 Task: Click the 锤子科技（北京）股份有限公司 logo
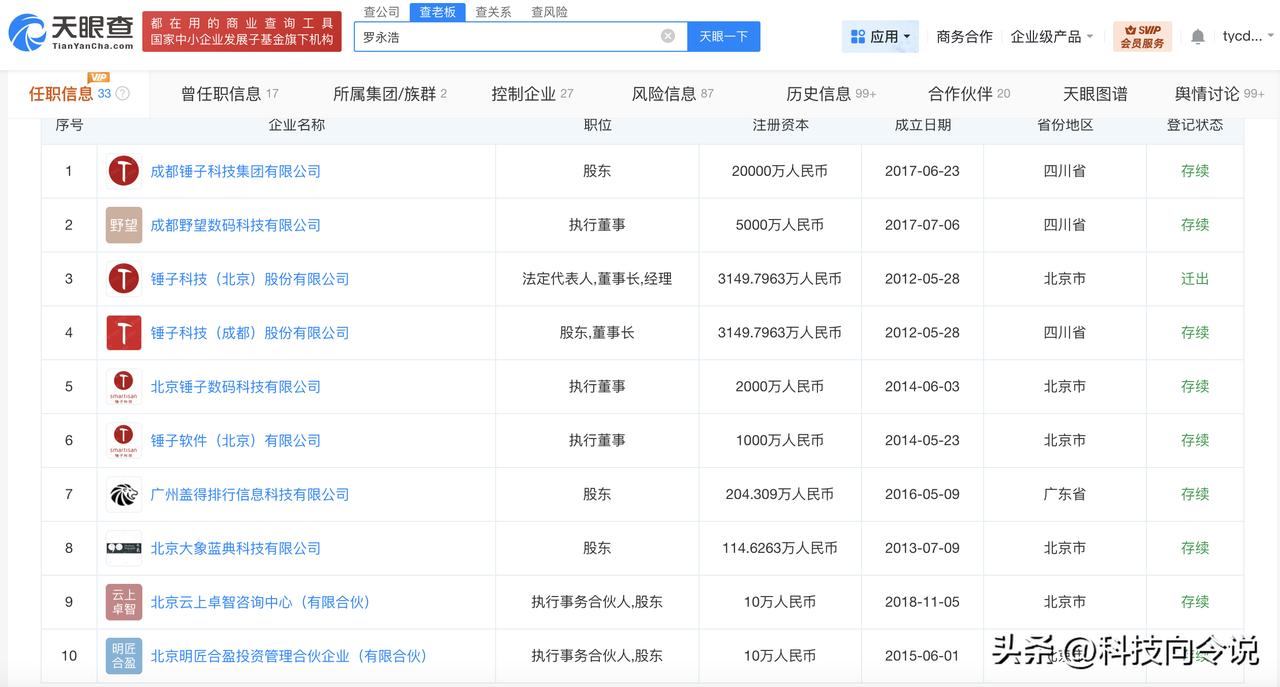tap(124, 279)
